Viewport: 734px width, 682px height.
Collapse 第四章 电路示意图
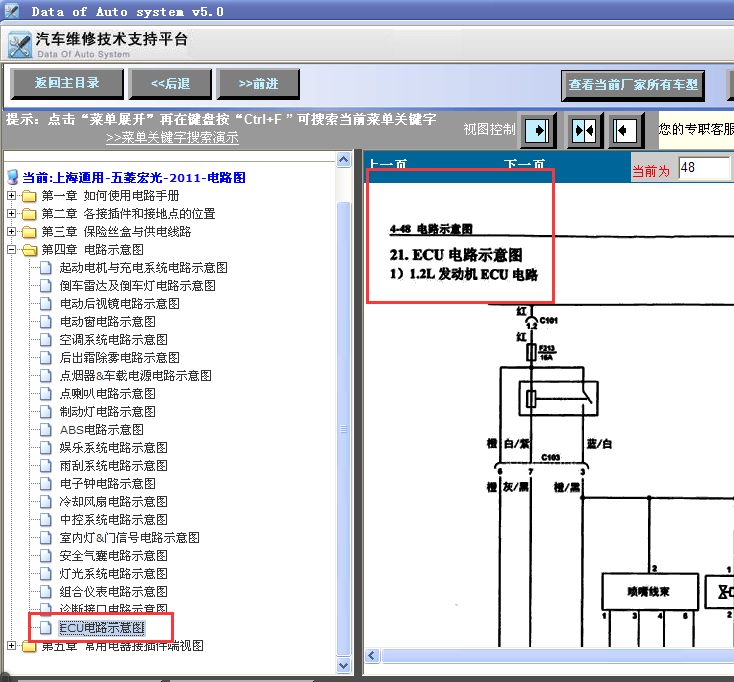point(12,249)
